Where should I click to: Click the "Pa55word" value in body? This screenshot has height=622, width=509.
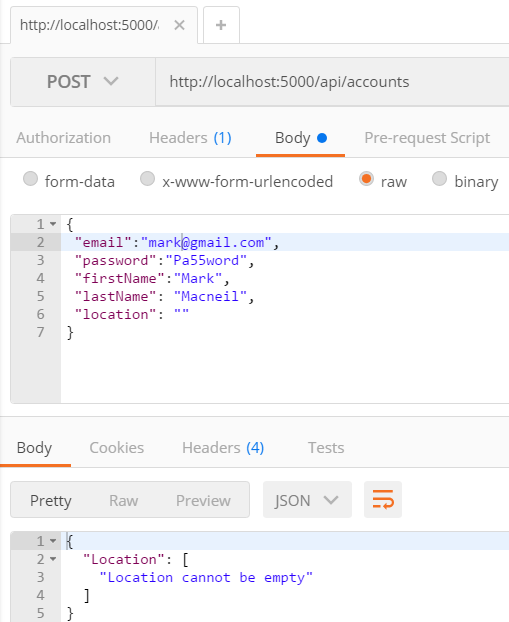(206, 260)
